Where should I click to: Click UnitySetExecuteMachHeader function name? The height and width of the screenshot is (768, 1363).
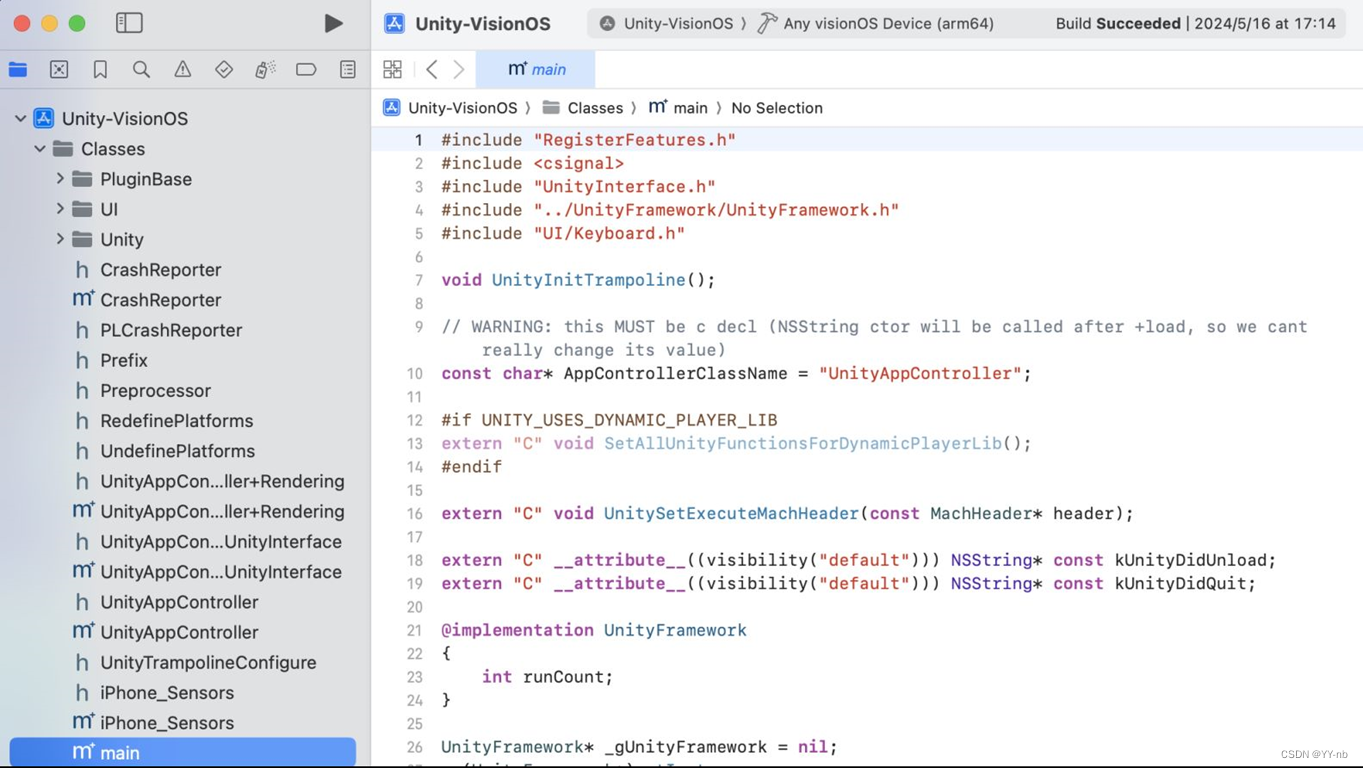pyautogui.click(x=731, y=513)
